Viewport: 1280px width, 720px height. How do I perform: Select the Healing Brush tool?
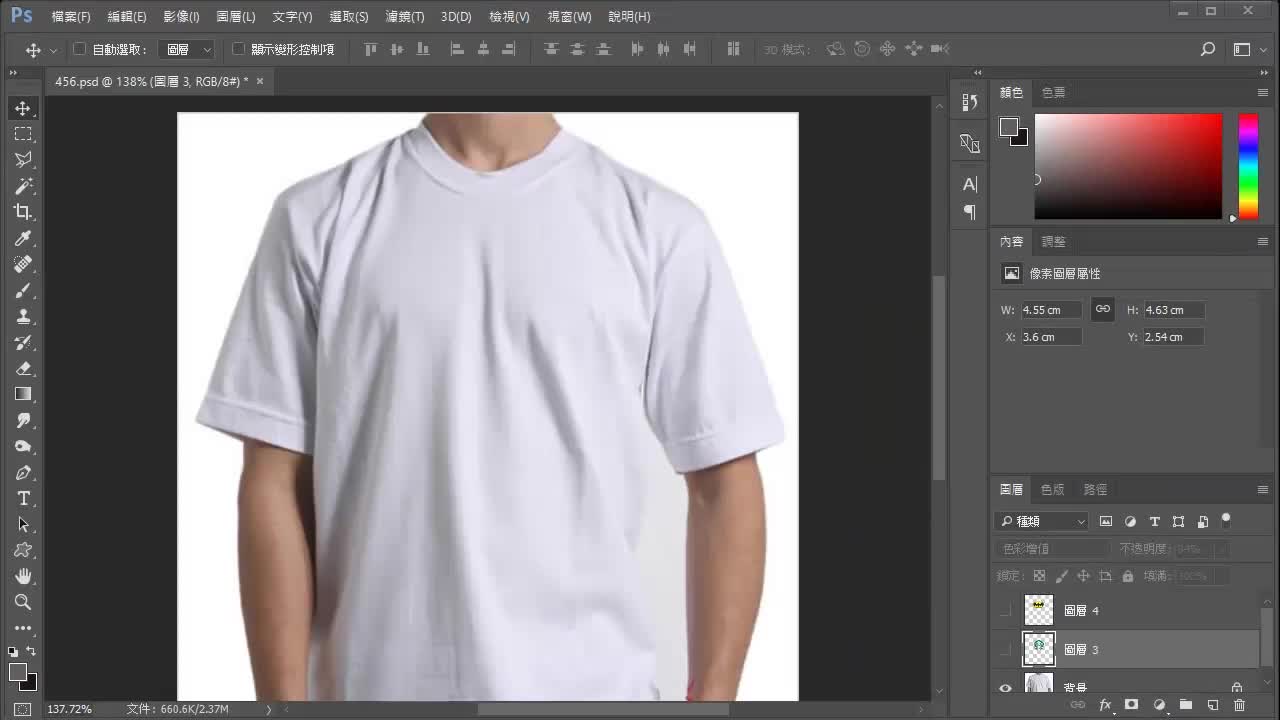(23, 264)
